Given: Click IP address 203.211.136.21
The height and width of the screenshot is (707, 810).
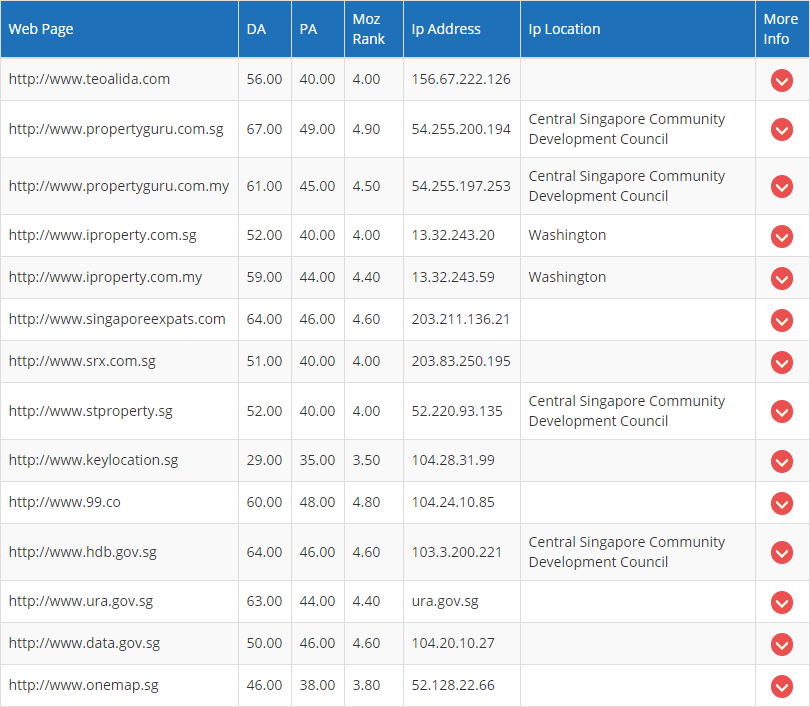Looking at the screenshot, I should [x=461, y=319].
